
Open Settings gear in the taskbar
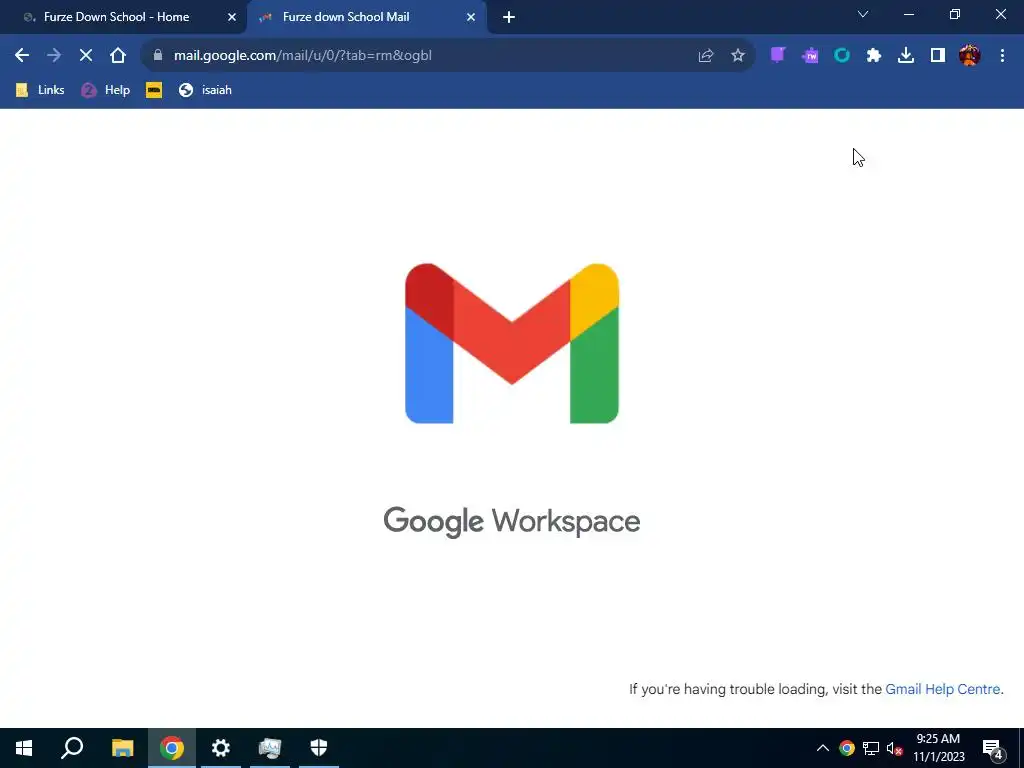221,748
